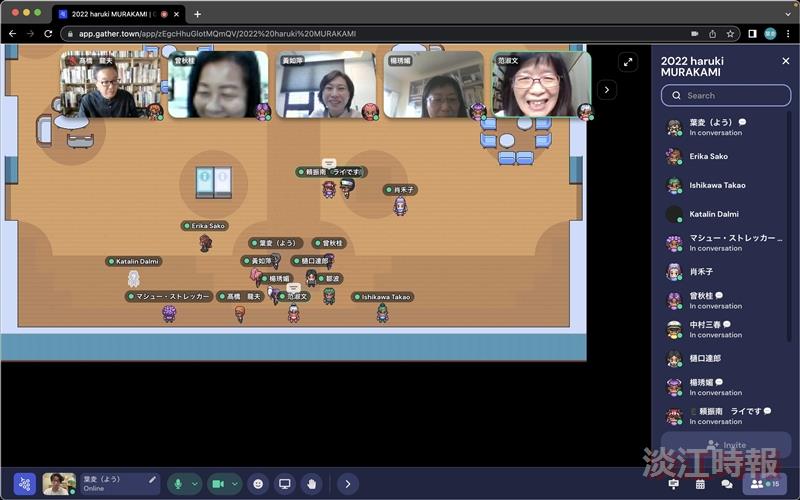Screen dimensions: 800x500
Task: Toggle the participants list showing 15 online
Action: point(765,484)
